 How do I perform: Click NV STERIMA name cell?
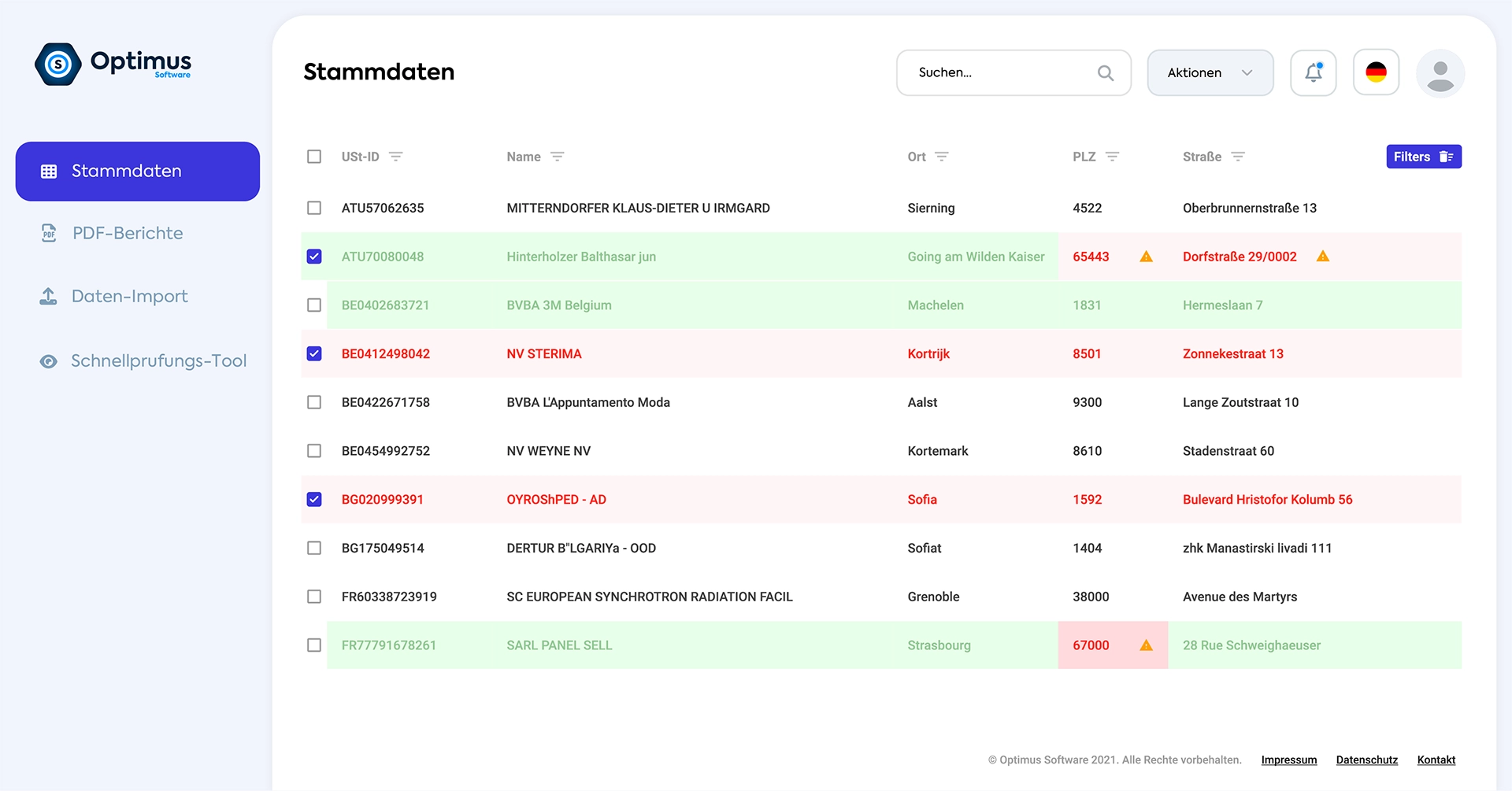tap(544, 353)
